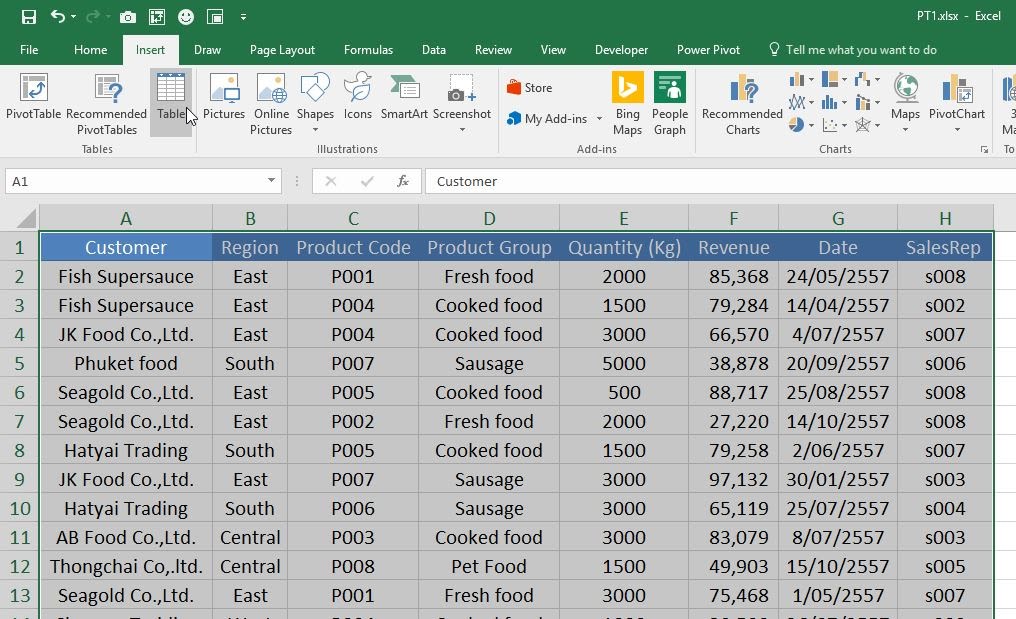1016x619 pixels.
Task: Insert a line or area chart
Action: tap(802, 102)
